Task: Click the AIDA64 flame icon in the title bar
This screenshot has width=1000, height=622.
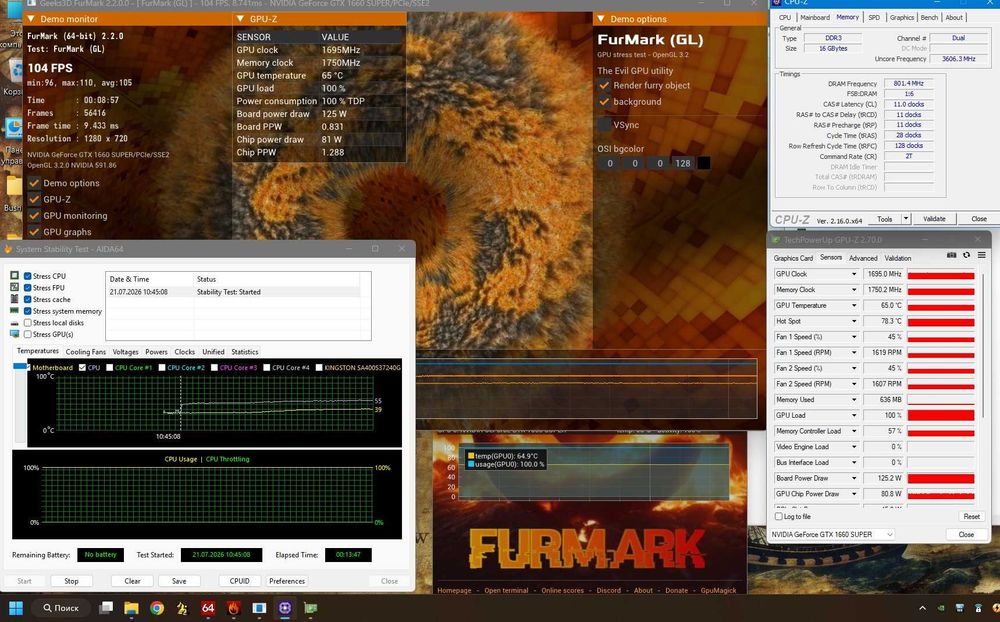Action: pos(8,249)
